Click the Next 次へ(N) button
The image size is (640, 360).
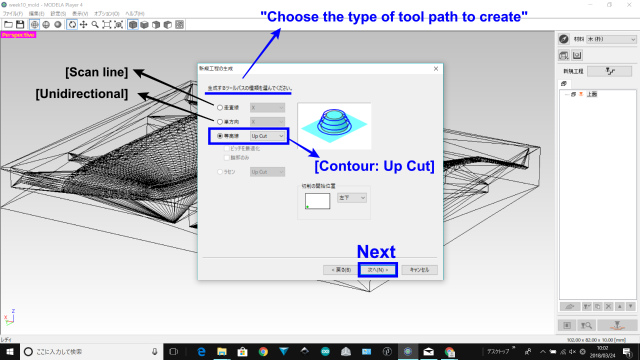pyautogui.click(x=378, y=270)
